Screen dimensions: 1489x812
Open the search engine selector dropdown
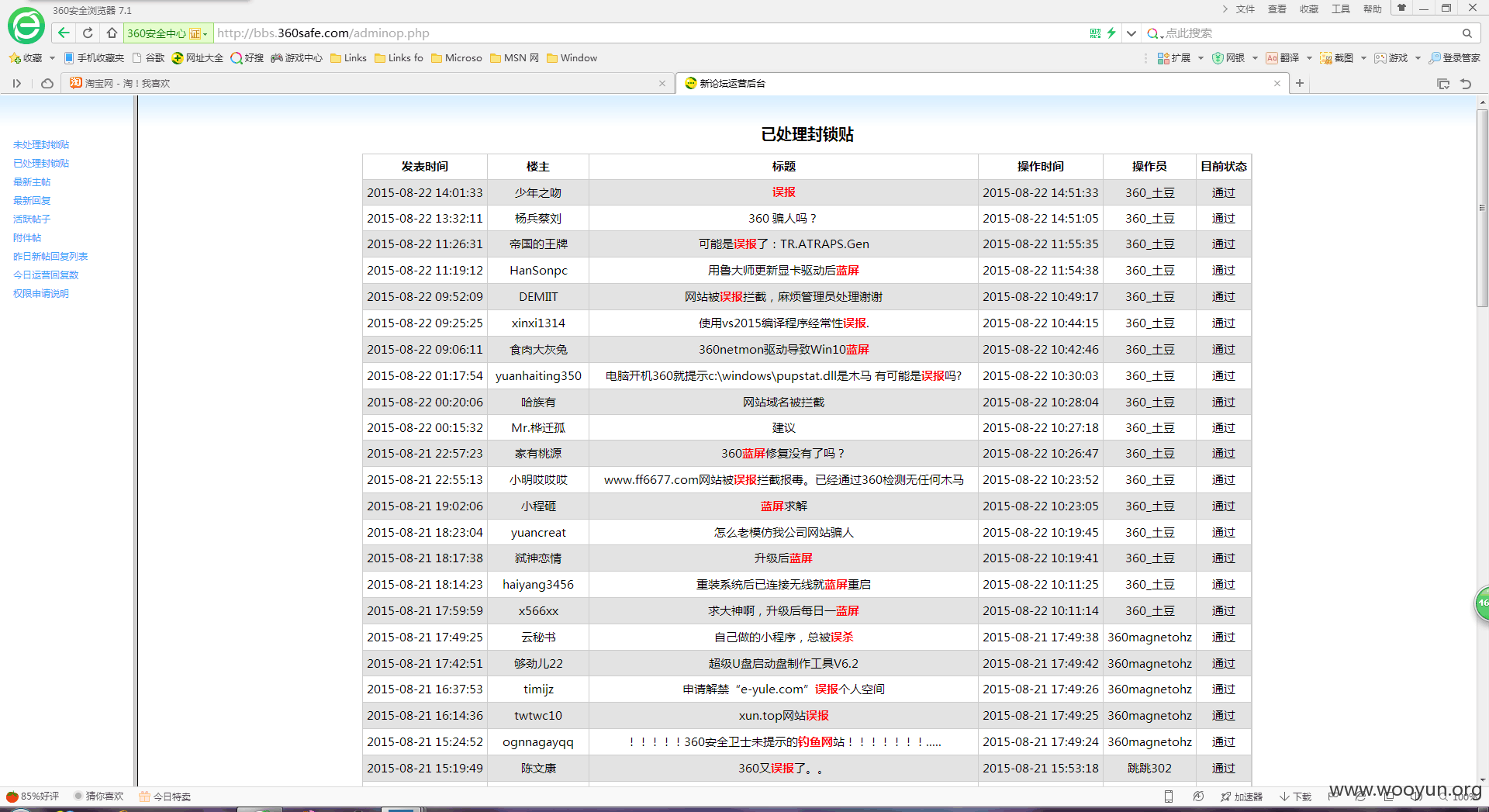1155,33
